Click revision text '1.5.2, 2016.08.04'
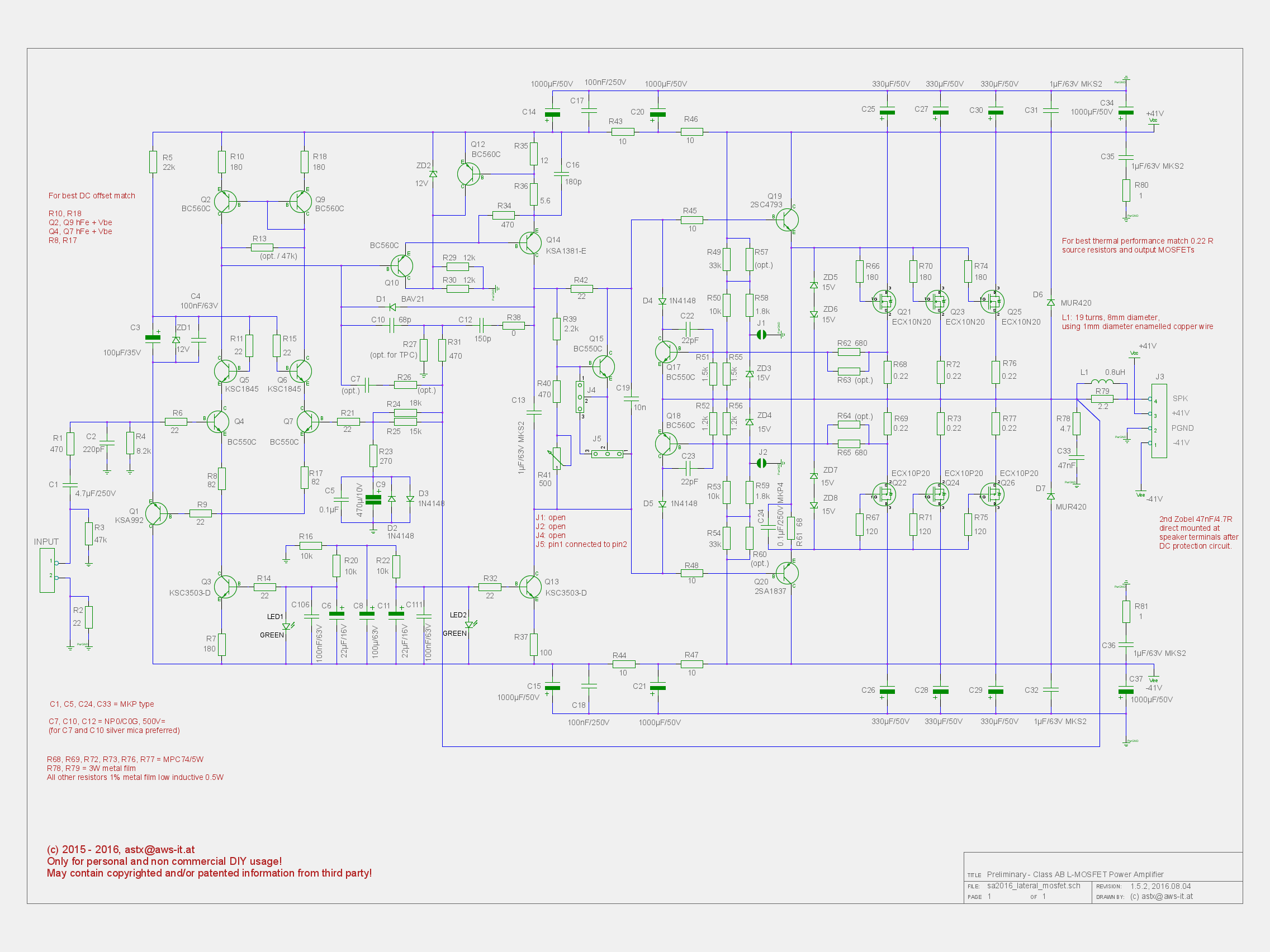The width and height of the screenshot is (1270, 952). [x=1160, y=886]
